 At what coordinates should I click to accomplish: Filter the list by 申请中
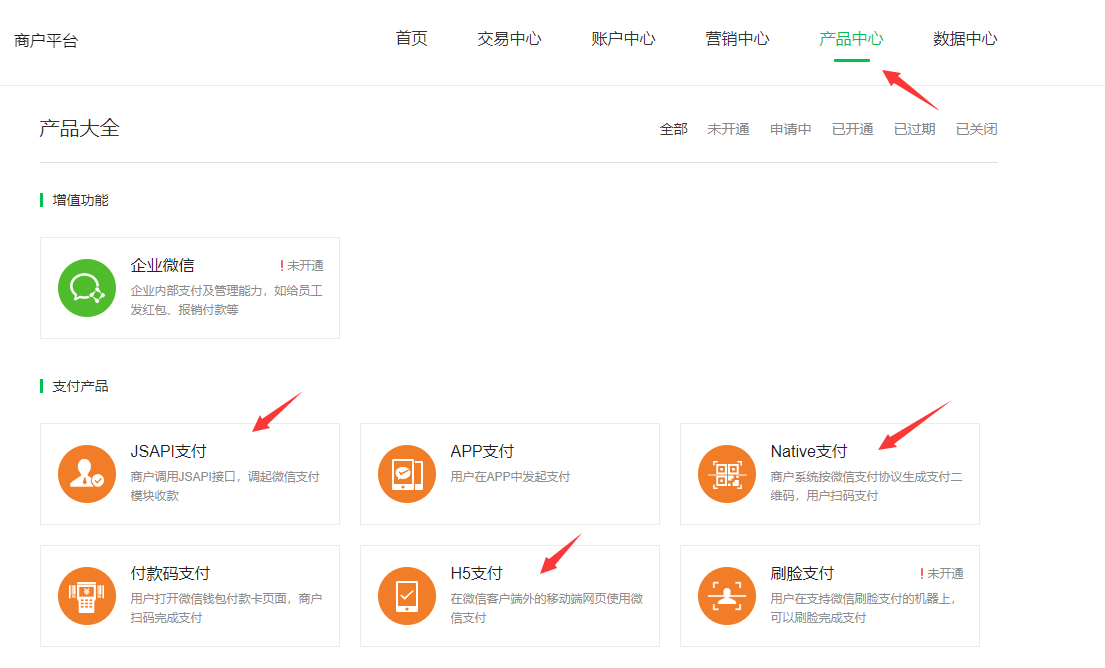pyautogui.click(x=790, y=129)
